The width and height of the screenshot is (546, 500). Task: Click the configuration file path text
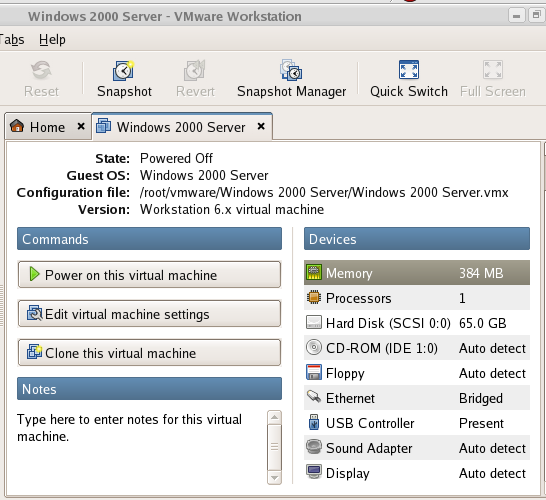pos(324,192)
